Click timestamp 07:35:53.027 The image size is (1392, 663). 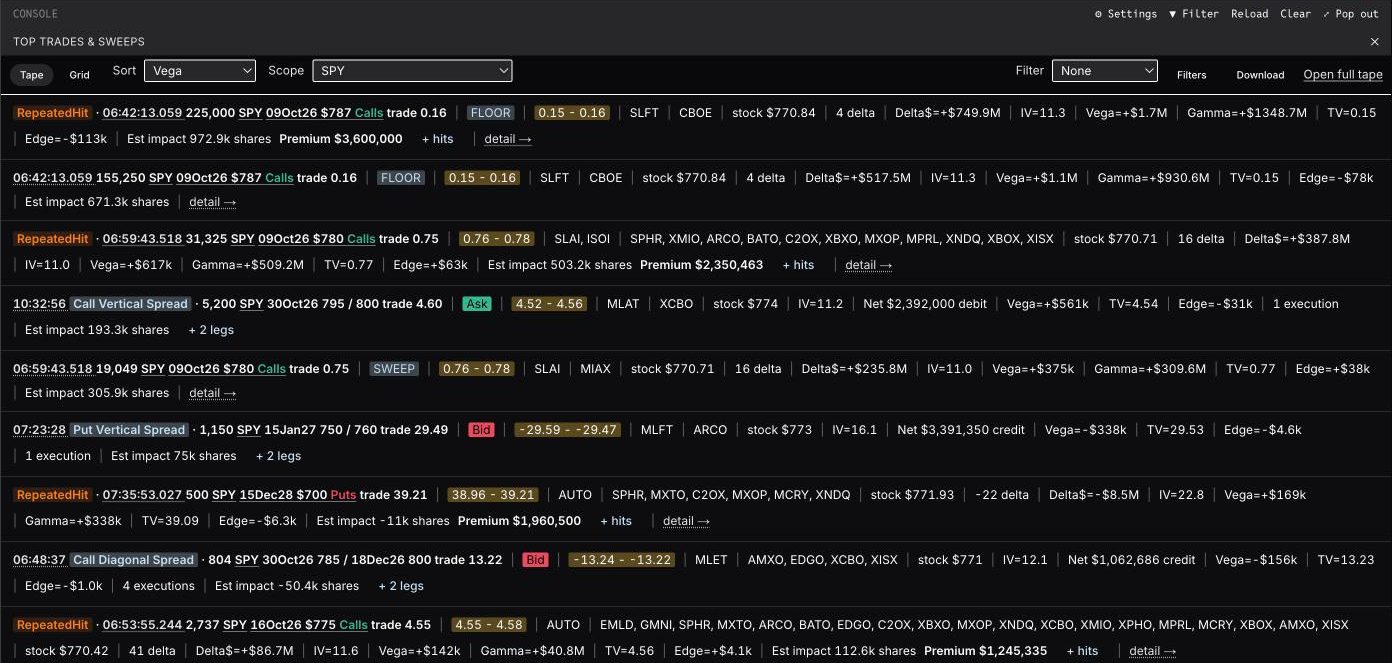coord(142,495)
